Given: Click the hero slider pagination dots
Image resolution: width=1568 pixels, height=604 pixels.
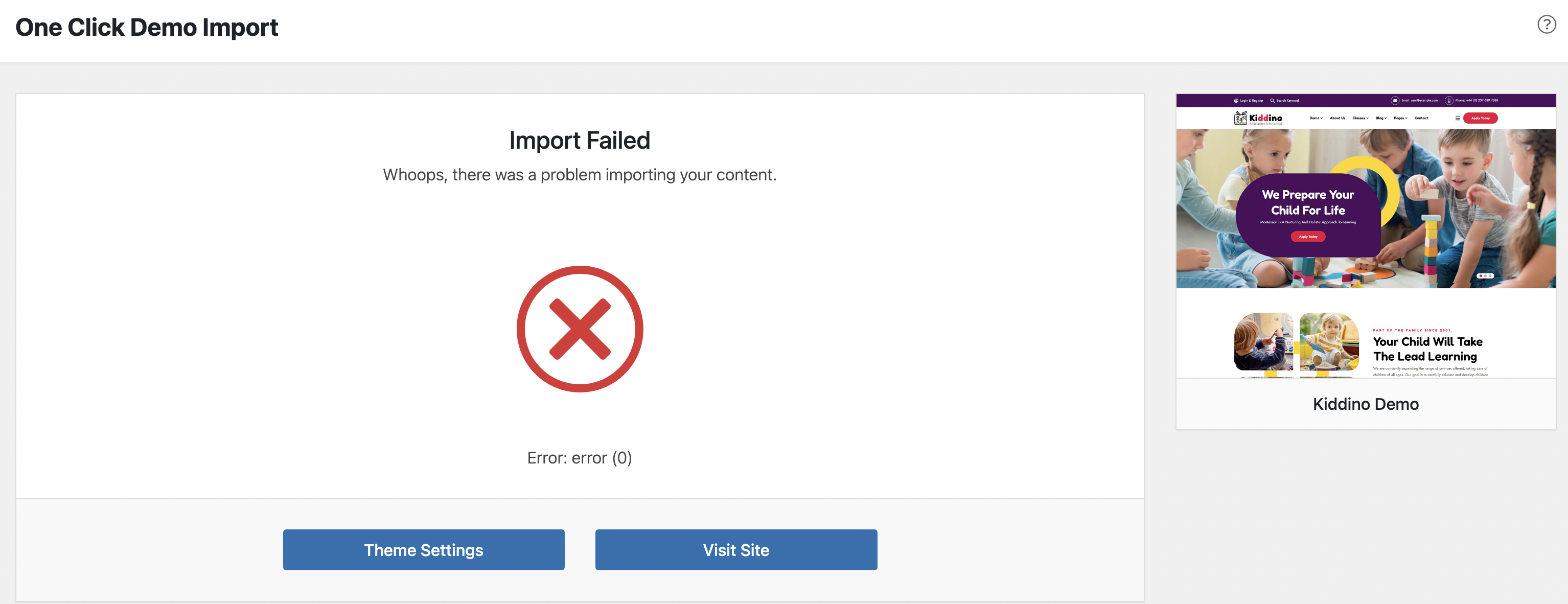Looking at the screenshot, I should (1485, 276).
